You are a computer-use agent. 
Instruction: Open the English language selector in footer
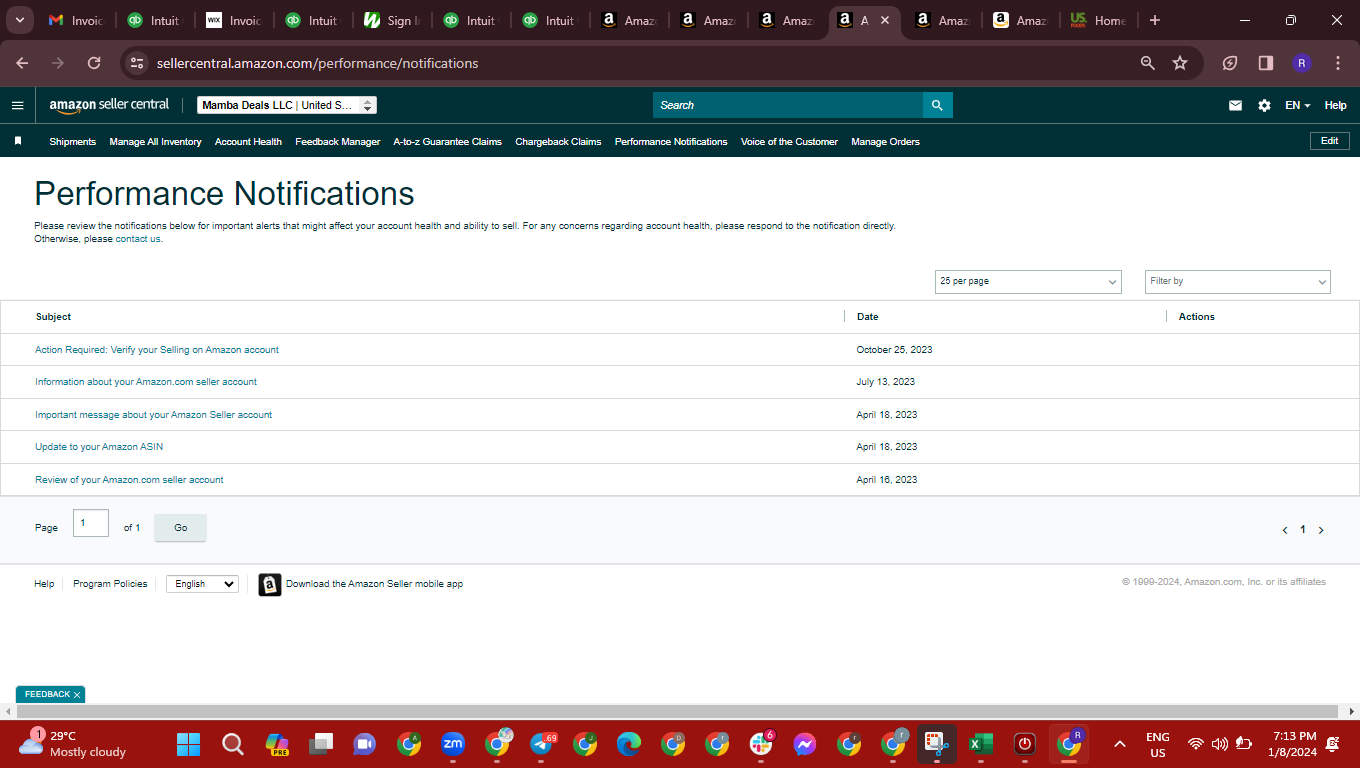[x=202, y=584]
